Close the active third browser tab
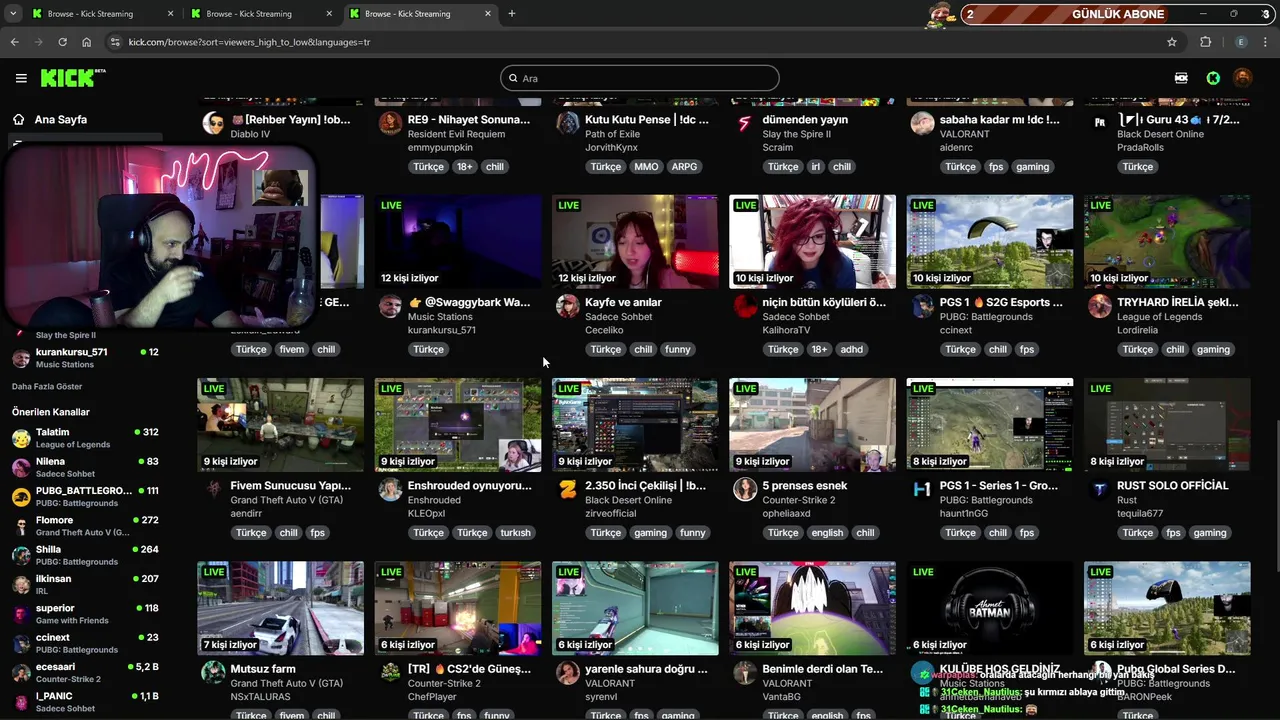This screenshot has width=1280, height=720. [x=488, y=14]
